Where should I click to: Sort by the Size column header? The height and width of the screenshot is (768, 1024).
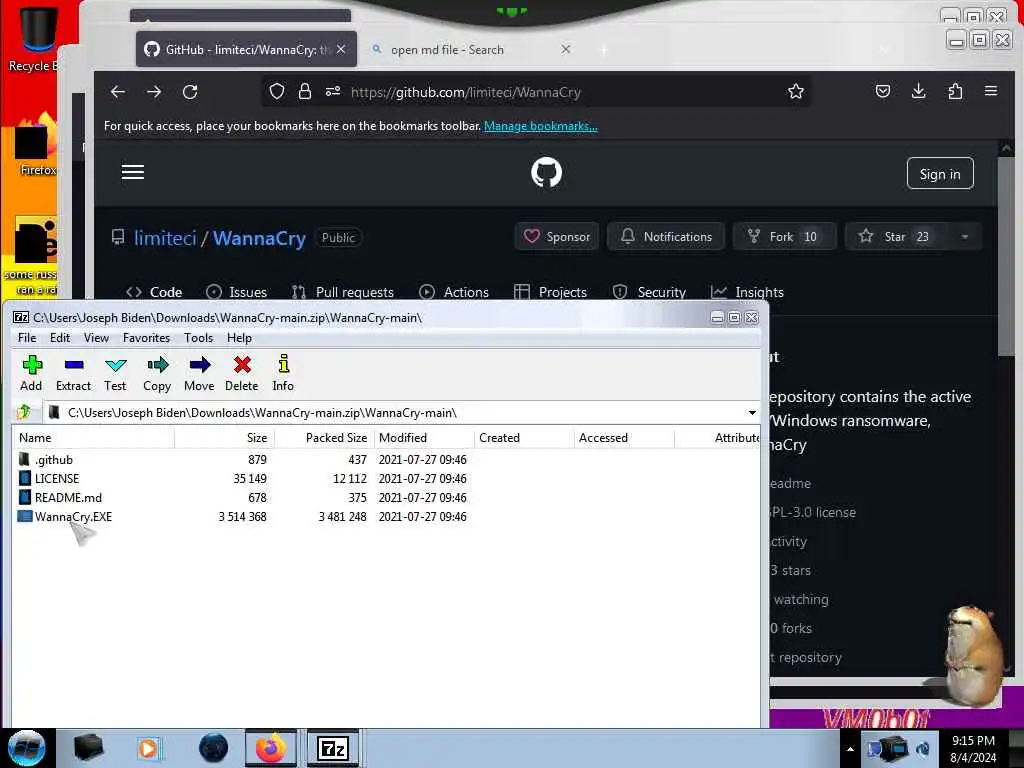[x=224, y=438]
